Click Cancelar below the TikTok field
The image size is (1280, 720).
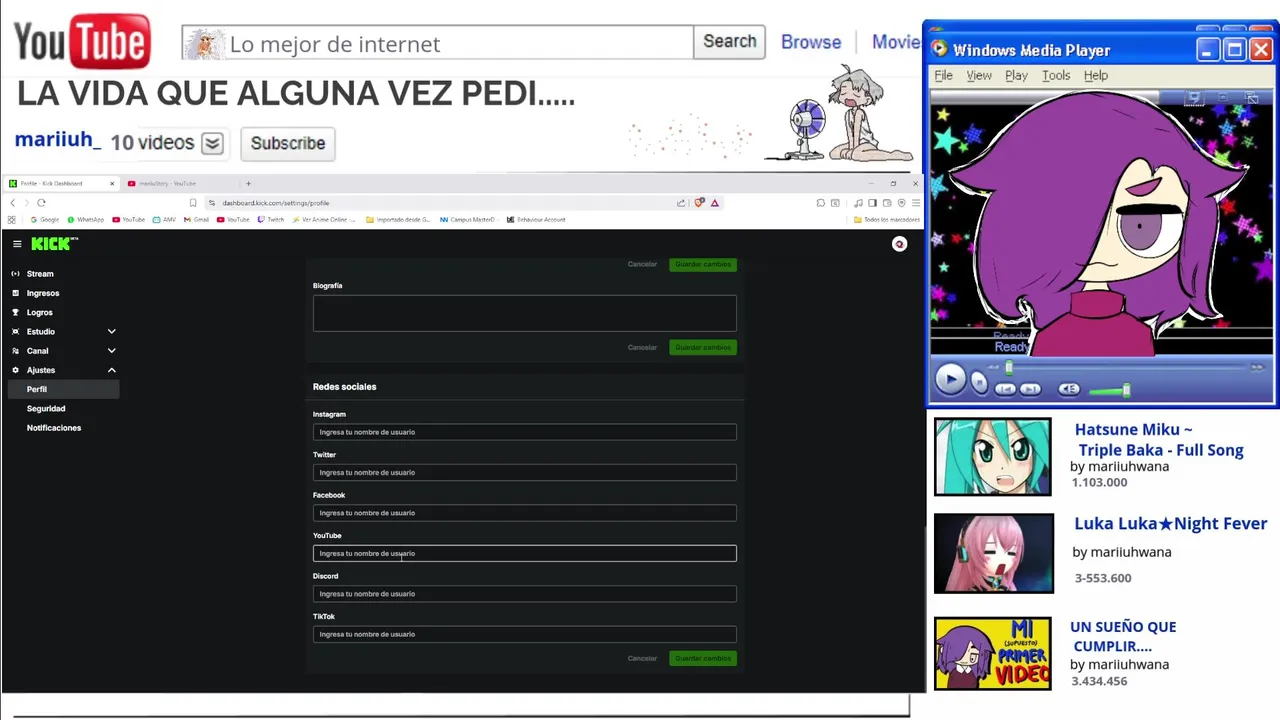(642, 658)
